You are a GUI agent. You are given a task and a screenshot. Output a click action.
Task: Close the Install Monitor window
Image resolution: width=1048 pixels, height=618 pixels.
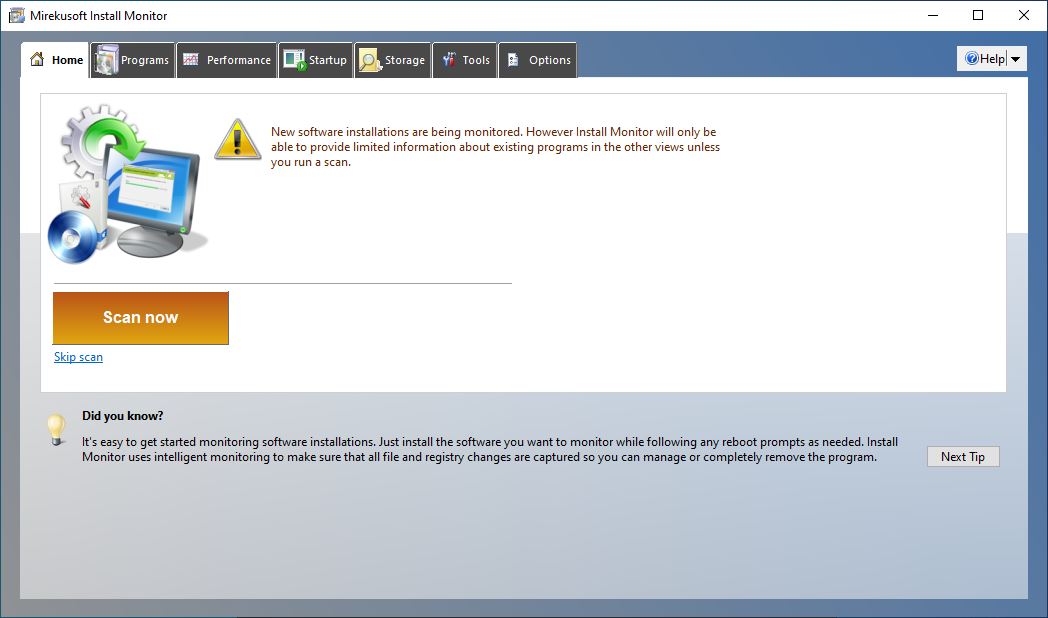(1023, 15)
